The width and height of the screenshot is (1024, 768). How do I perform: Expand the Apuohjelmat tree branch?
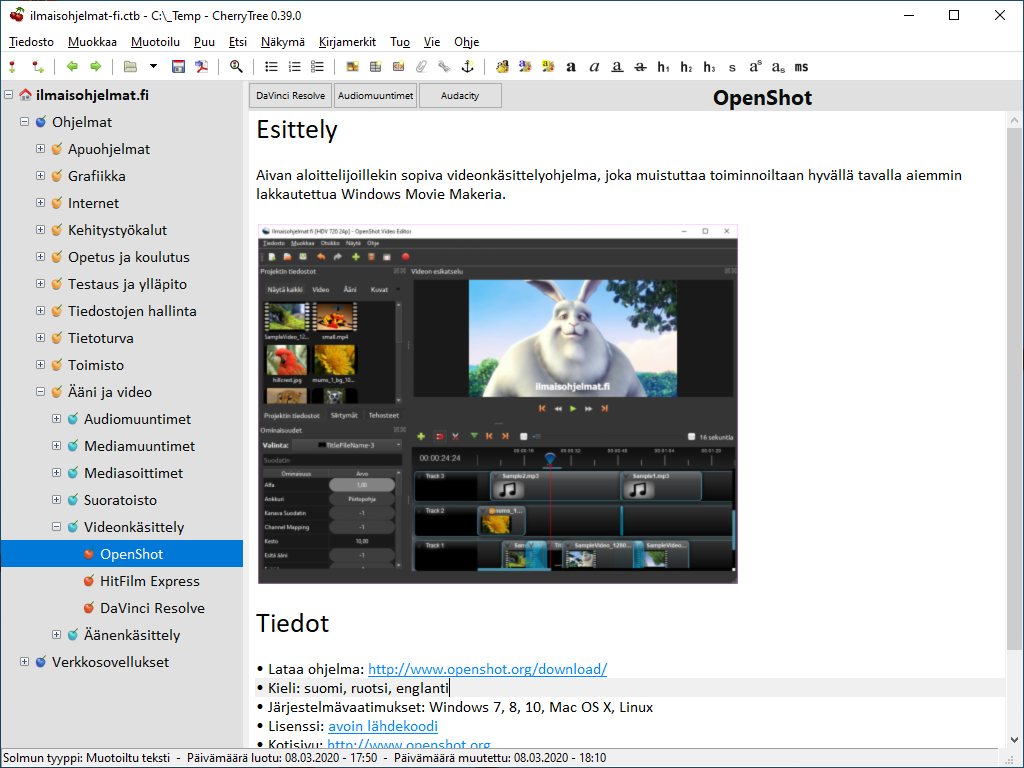(x=40, y=149)
